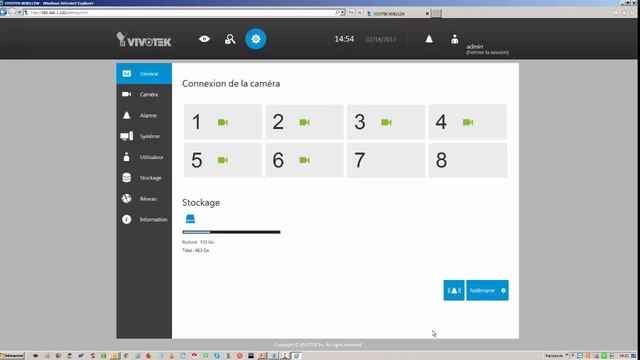Viewport: 640px width, 360px height.
Task: Open the Stockage sidebar section
Action: click(x=144, y=178)
